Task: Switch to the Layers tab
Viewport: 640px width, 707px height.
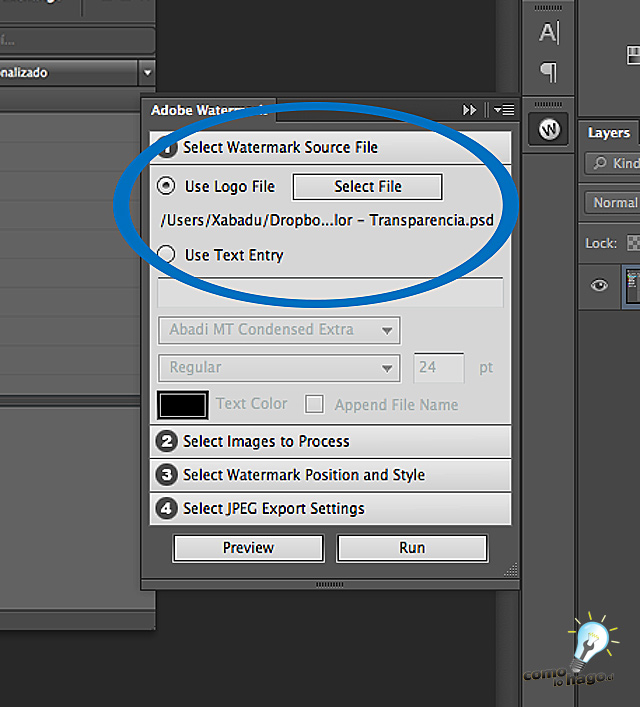Action: (x=608, y=133)
